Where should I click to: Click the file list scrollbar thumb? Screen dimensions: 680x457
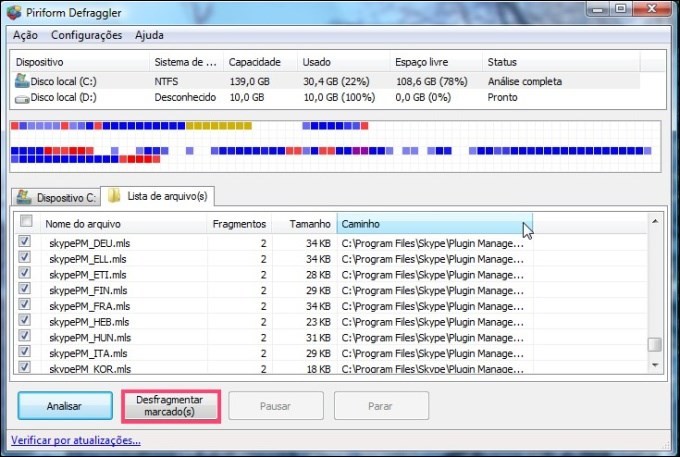click(x=655, y=345)
